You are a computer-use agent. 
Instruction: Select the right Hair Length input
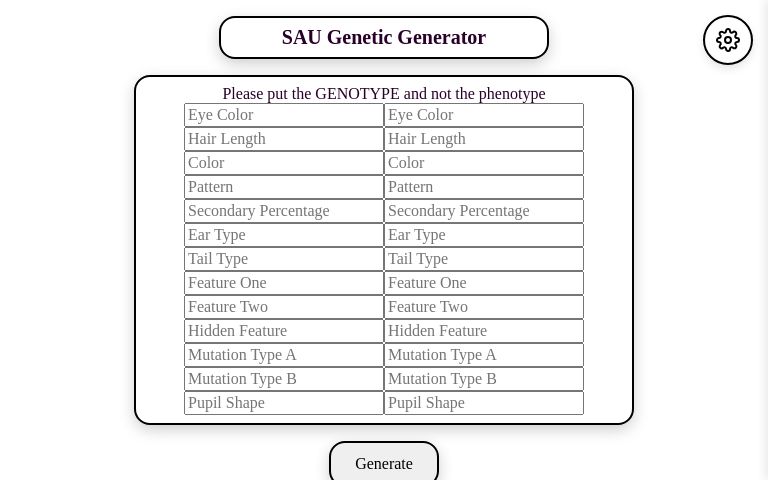tap(484, 139)
